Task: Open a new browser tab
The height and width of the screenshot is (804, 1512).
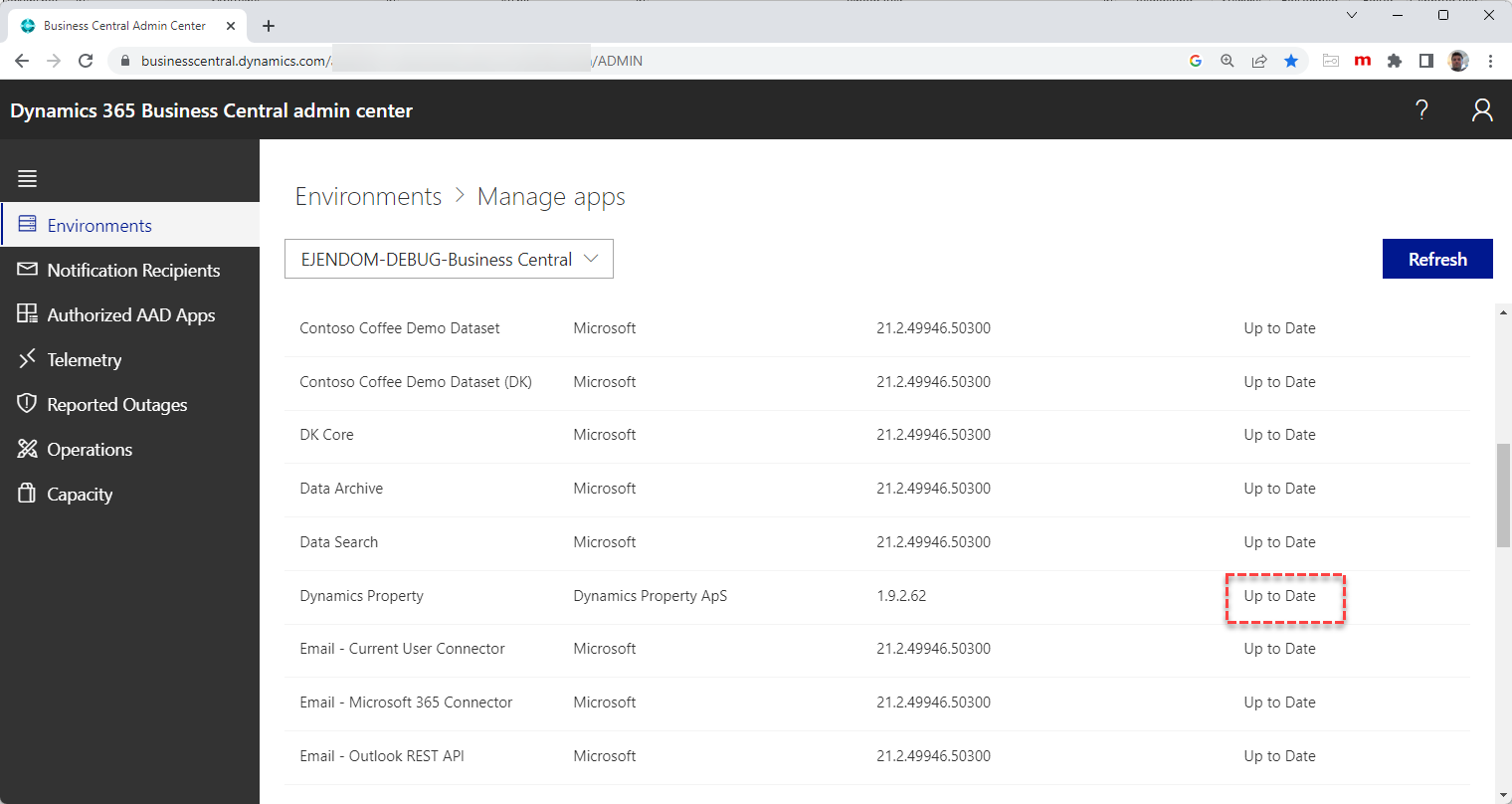Action: click(269, 26)
